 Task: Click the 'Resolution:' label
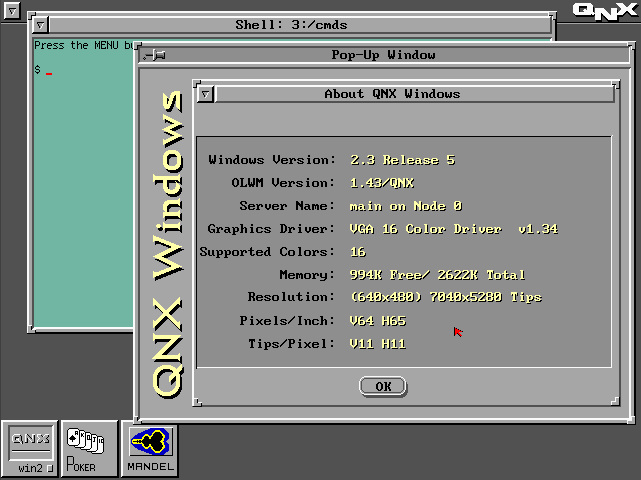tap(291, 297)
